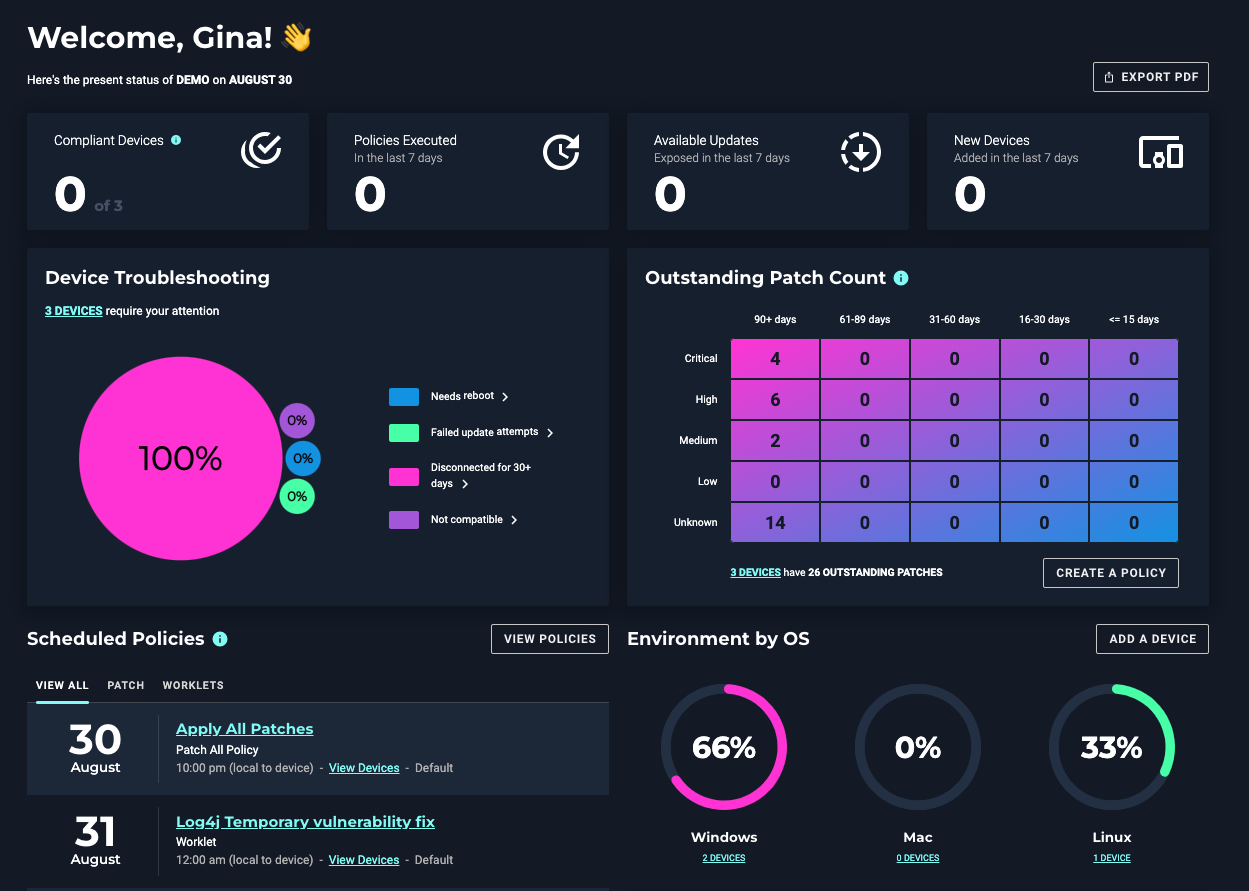The height and width of the screenshot is (891, 1249).
Task: Switch to the WORKLETS tab
Action: 192,685
